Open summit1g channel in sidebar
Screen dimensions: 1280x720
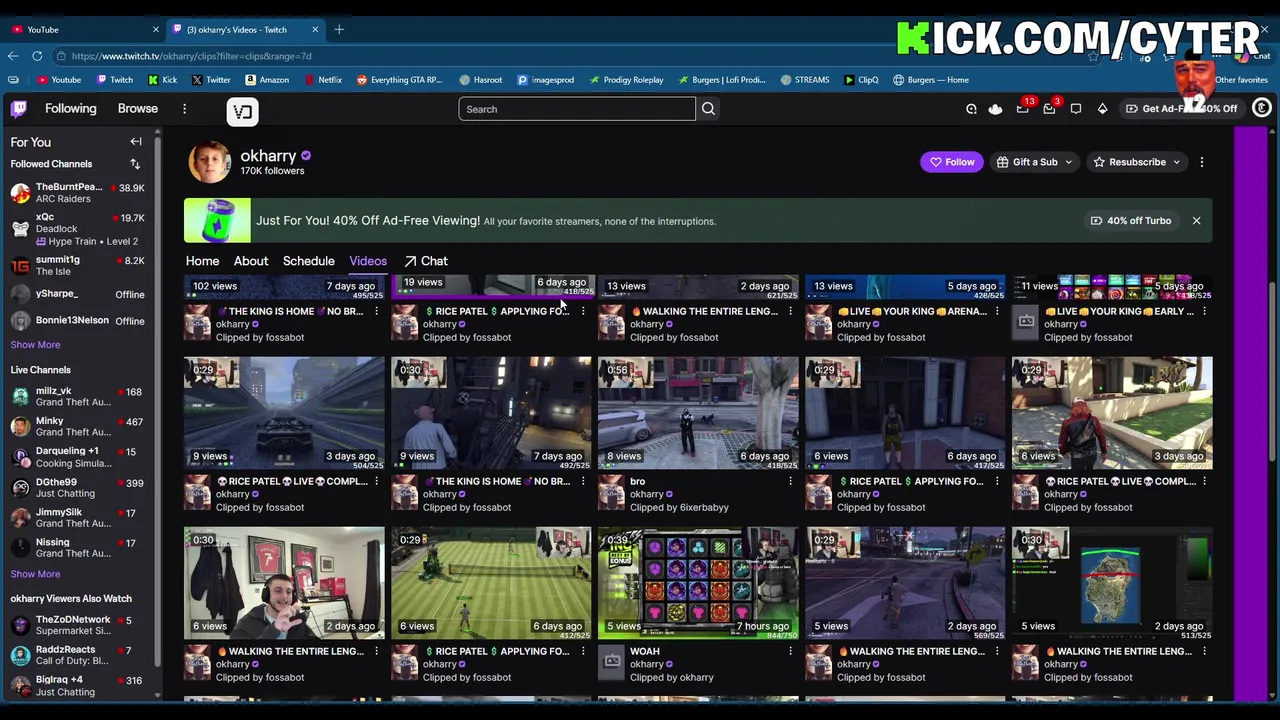(78, 265)
